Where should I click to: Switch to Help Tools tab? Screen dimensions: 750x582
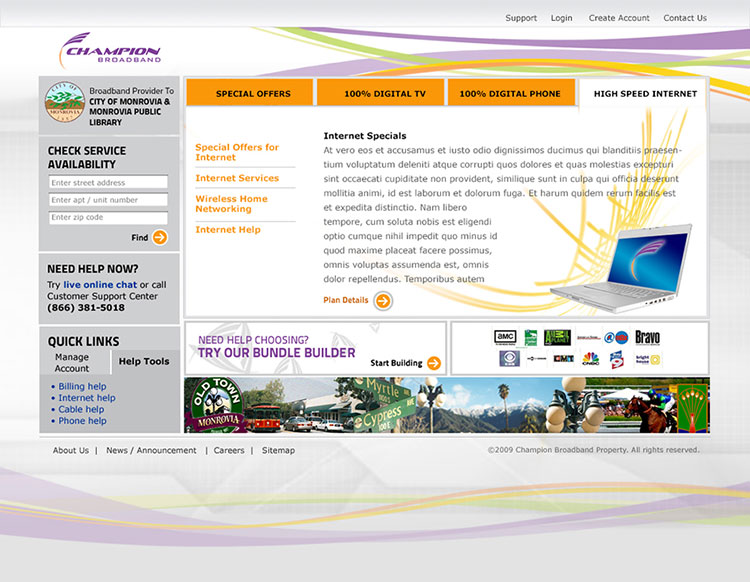pyautogui.click(x=144, y=362)
